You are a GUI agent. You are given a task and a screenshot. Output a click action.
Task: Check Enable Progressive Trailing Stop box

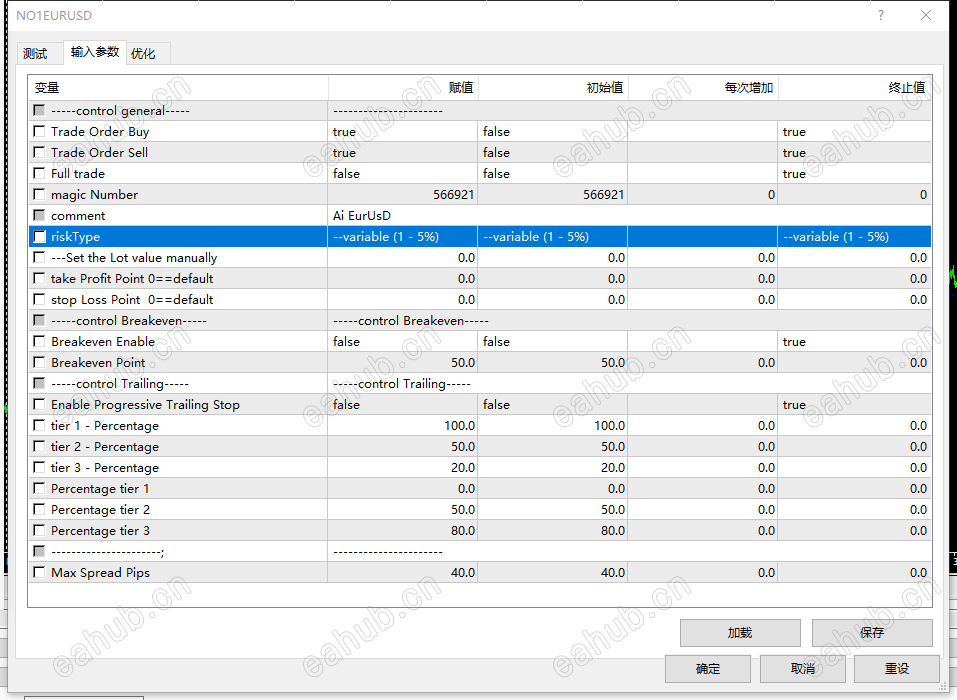(39, 404)
